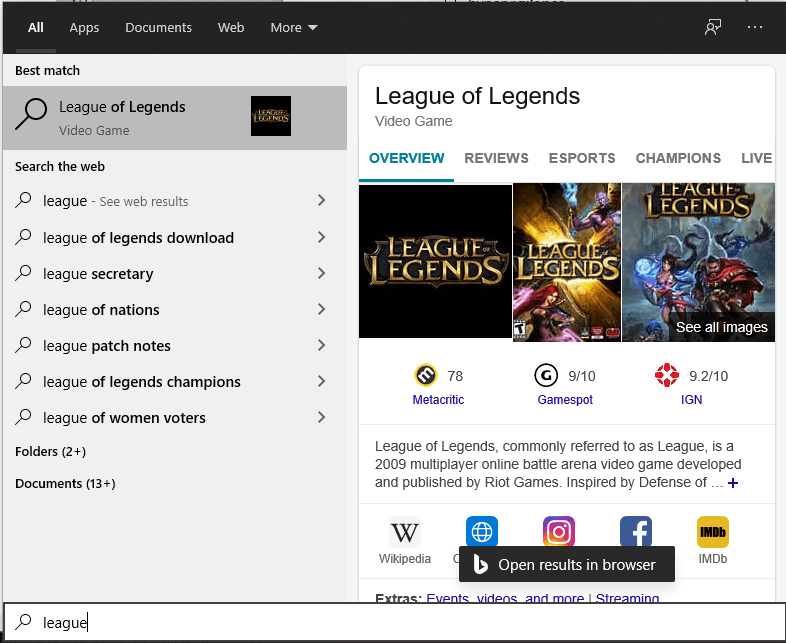The image size is (786, 643).
Task: Expand arrow for league patch notes
Action: click(322, 345)
